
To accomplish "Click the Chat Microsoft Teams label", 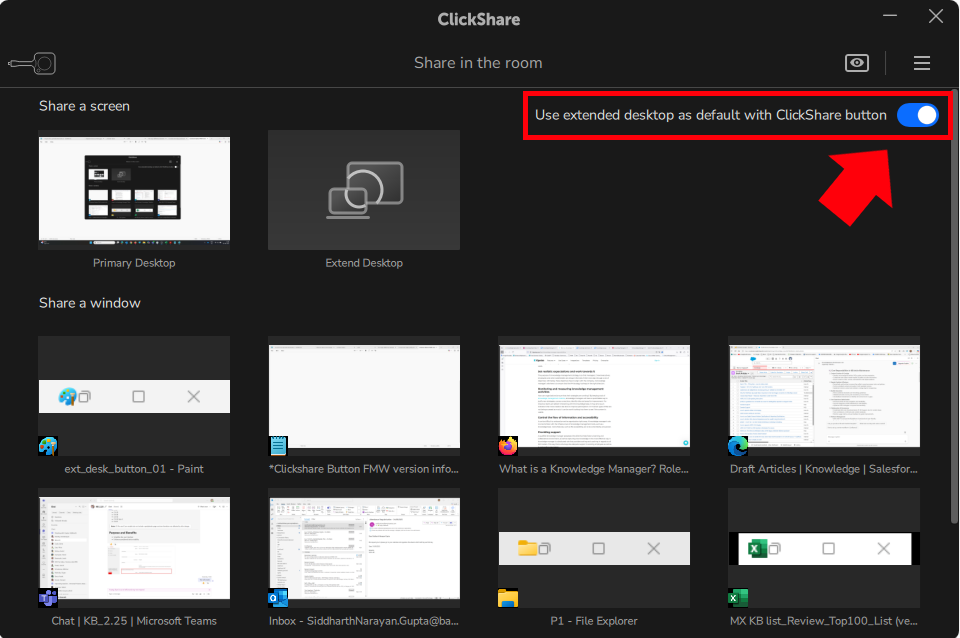I will click(134, 621).
